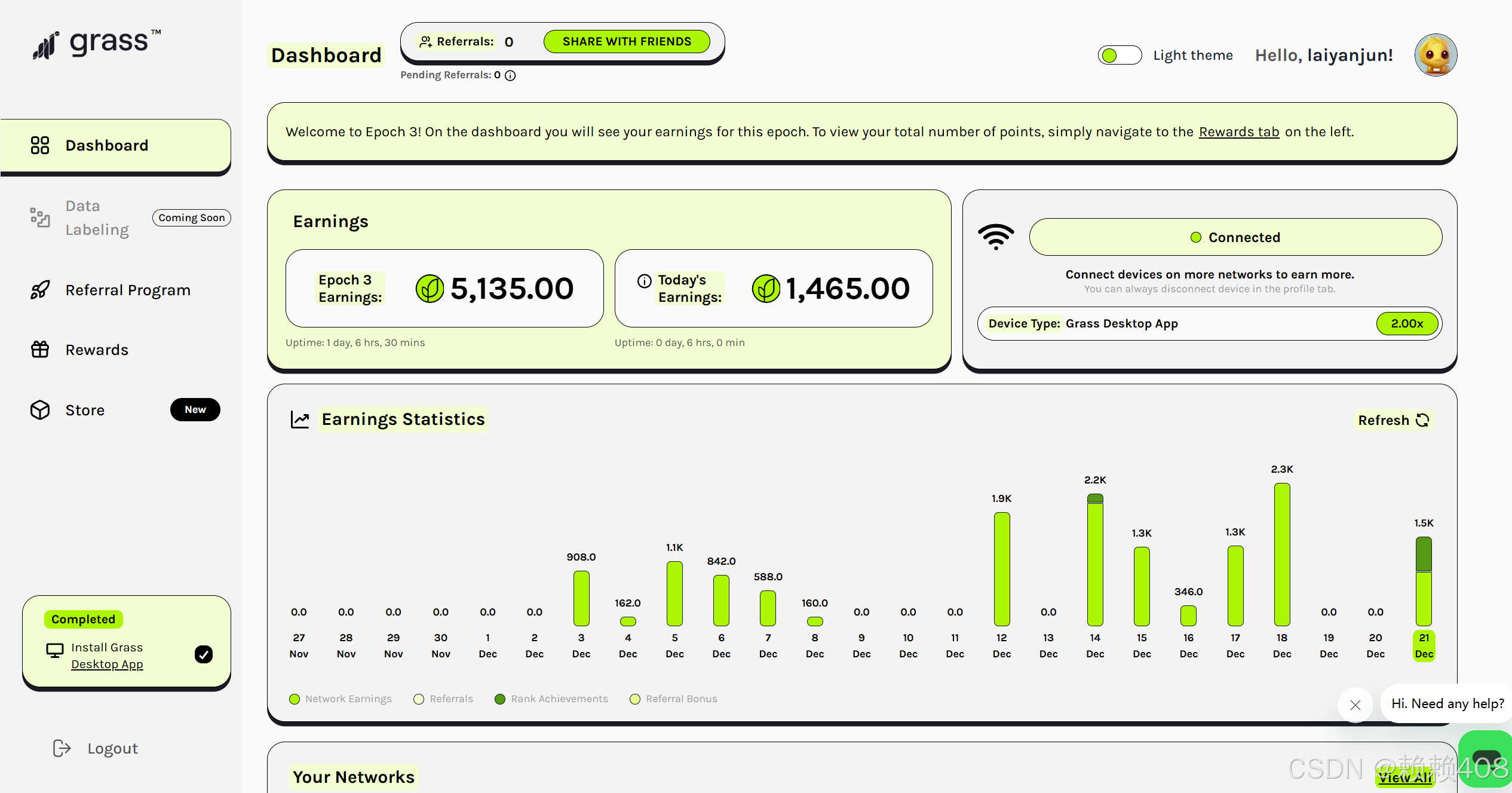Click the wifi connection status icon
Viewport: 1512px width, 793px height.
996,237
